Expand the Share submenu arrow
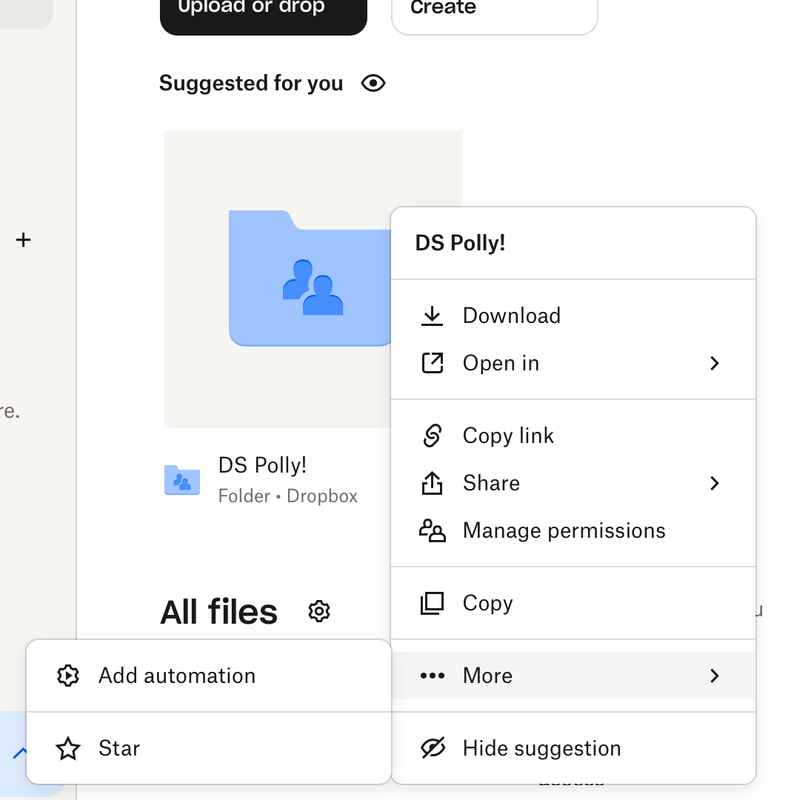 pos(714,483)
